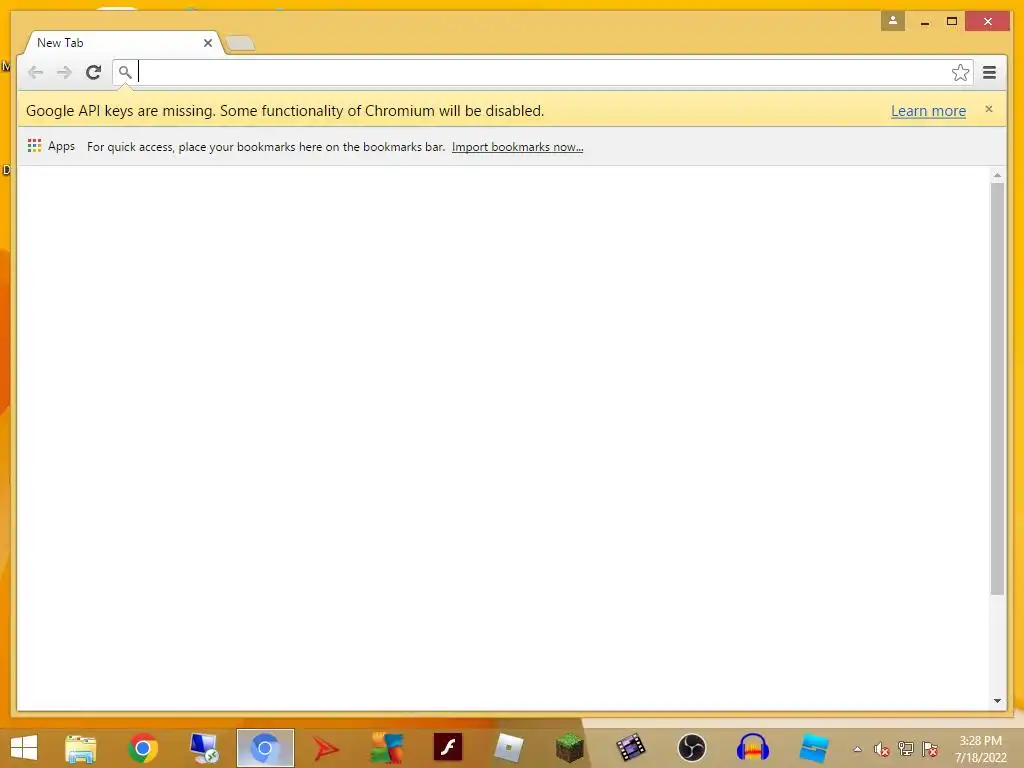
Task: Open the blue Roblox Studio taskbar icon
Action: tap(814, 748)
